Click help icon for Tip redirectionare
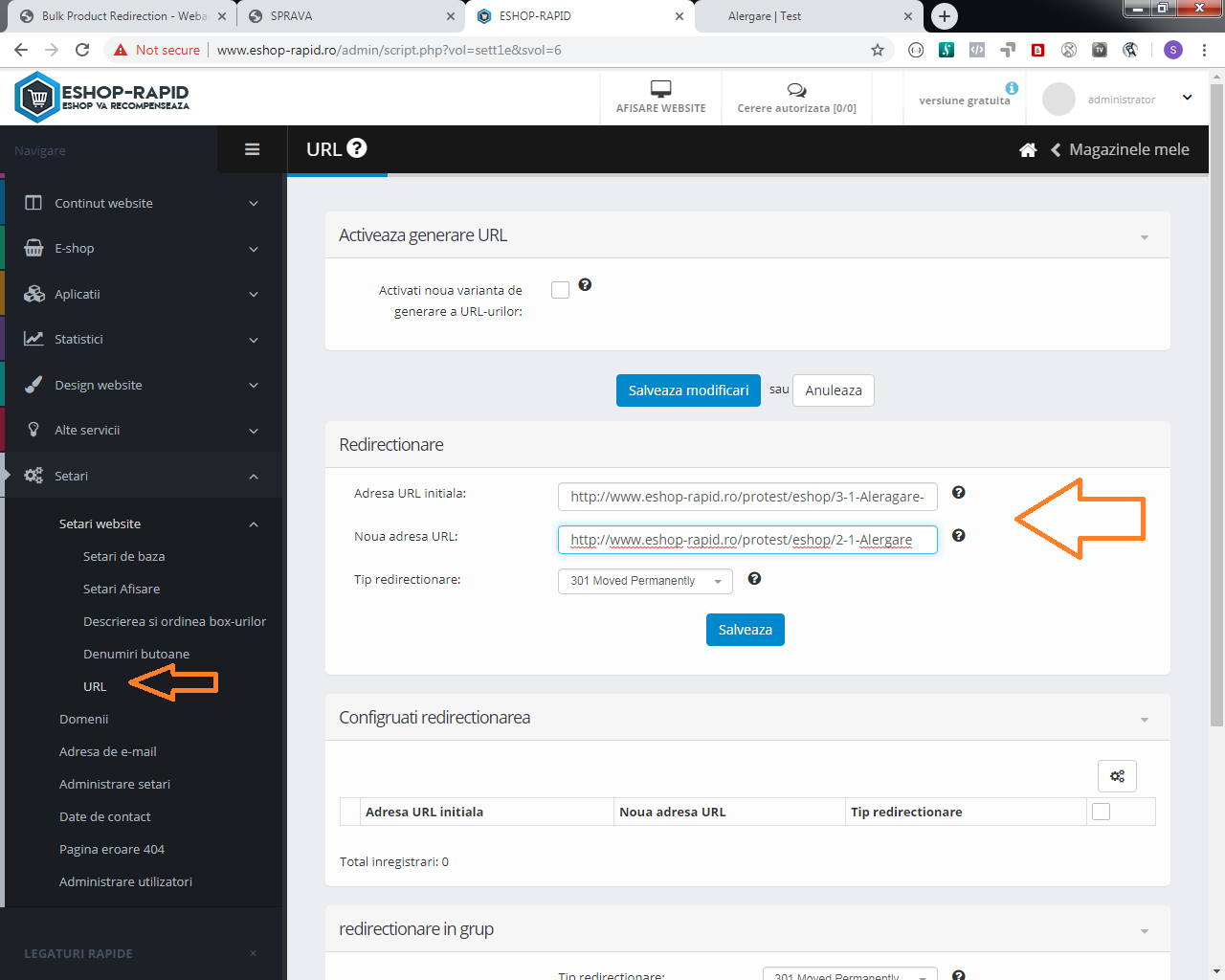1225x980 pixels. [x=754, y=579]
